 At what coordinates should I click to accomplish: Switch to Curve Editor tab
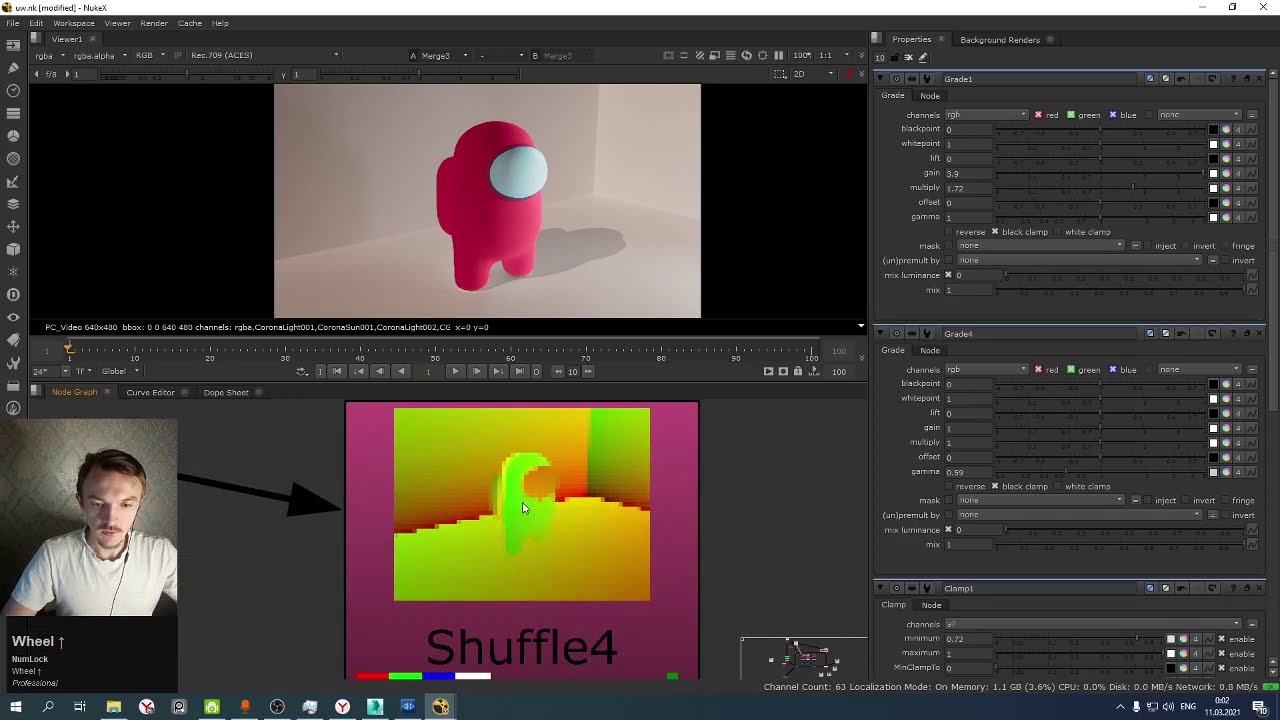coord(150,393)
